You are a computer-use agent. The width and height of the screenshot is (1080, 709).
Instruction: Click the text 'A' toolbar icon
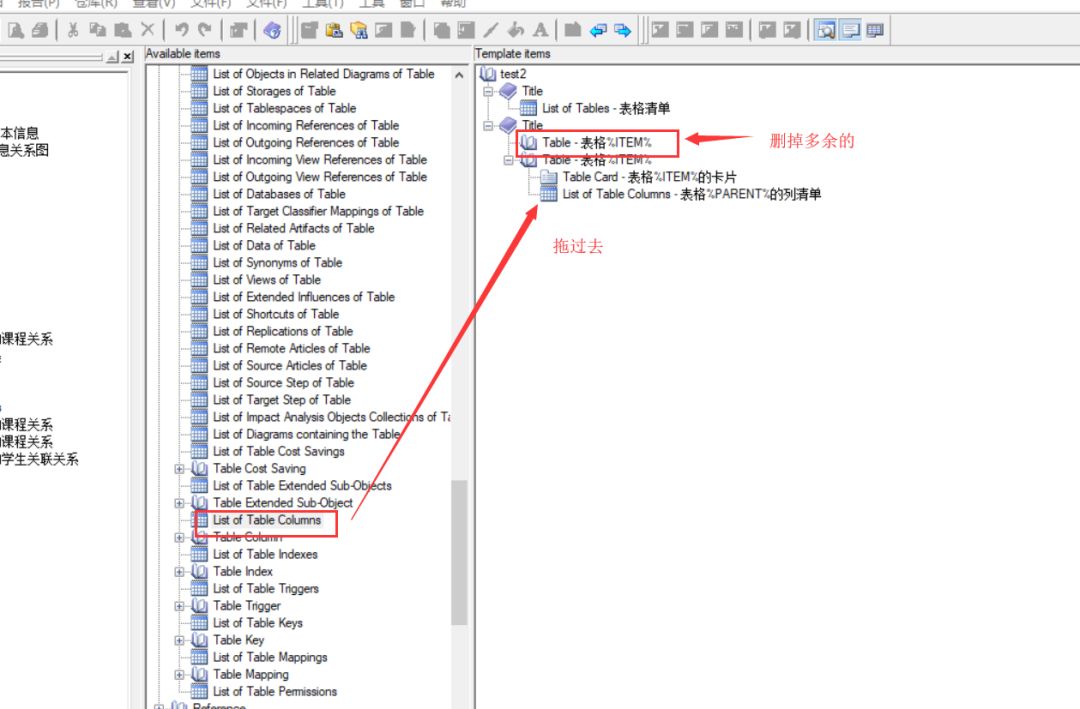tap(541, 30)
